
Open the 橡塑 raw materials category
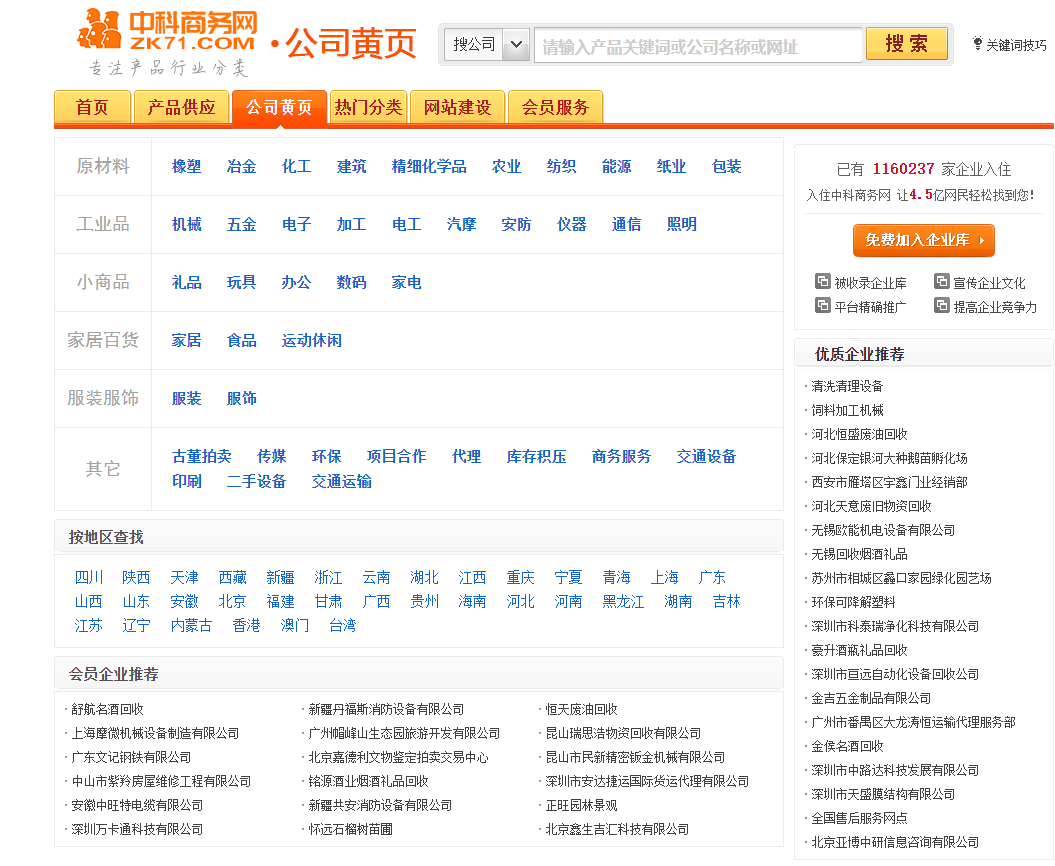(x=186, y=167)
